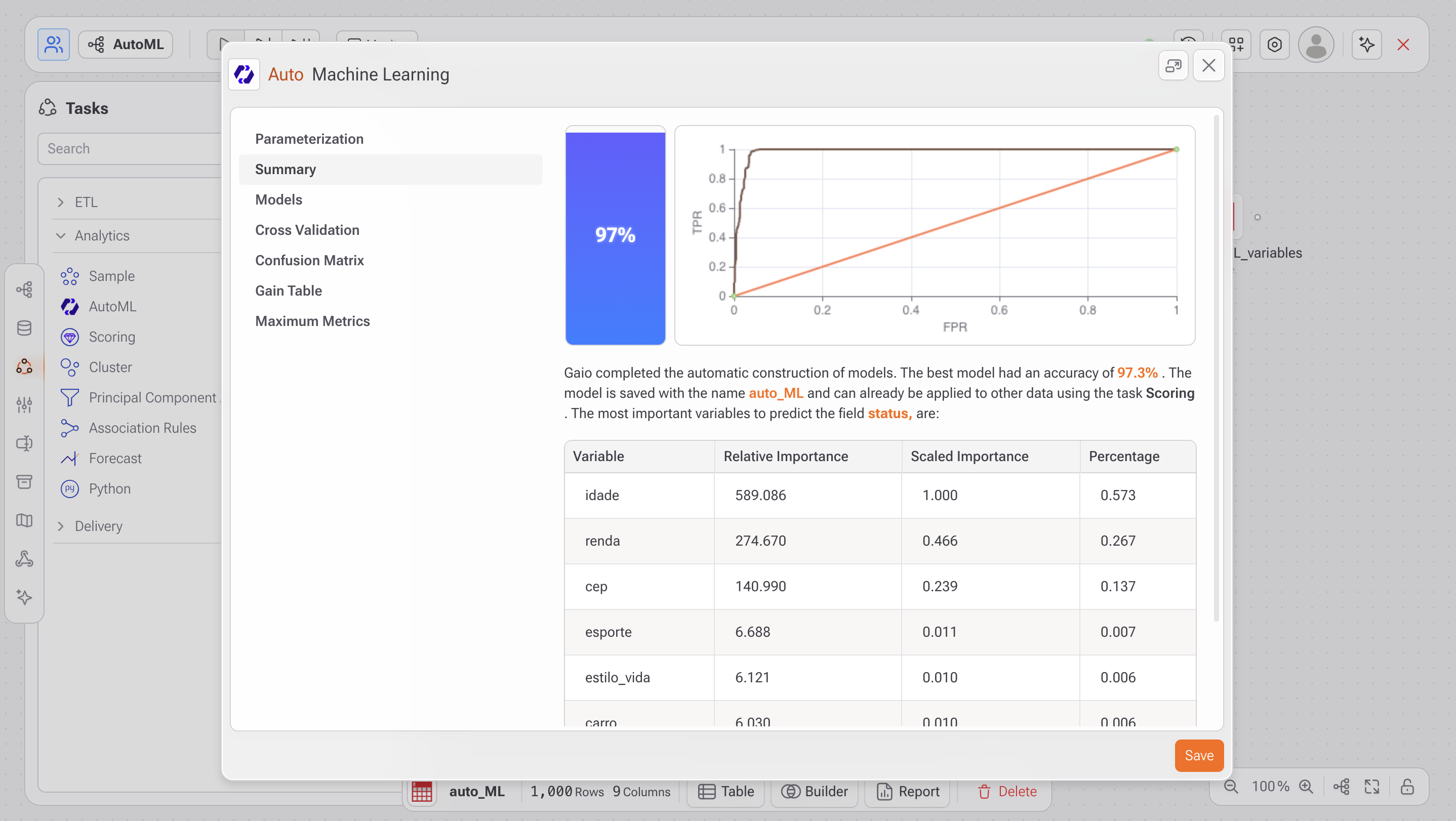Click the database icon in left sidebar
The image size is (1456, 821).
pos(24,329)
